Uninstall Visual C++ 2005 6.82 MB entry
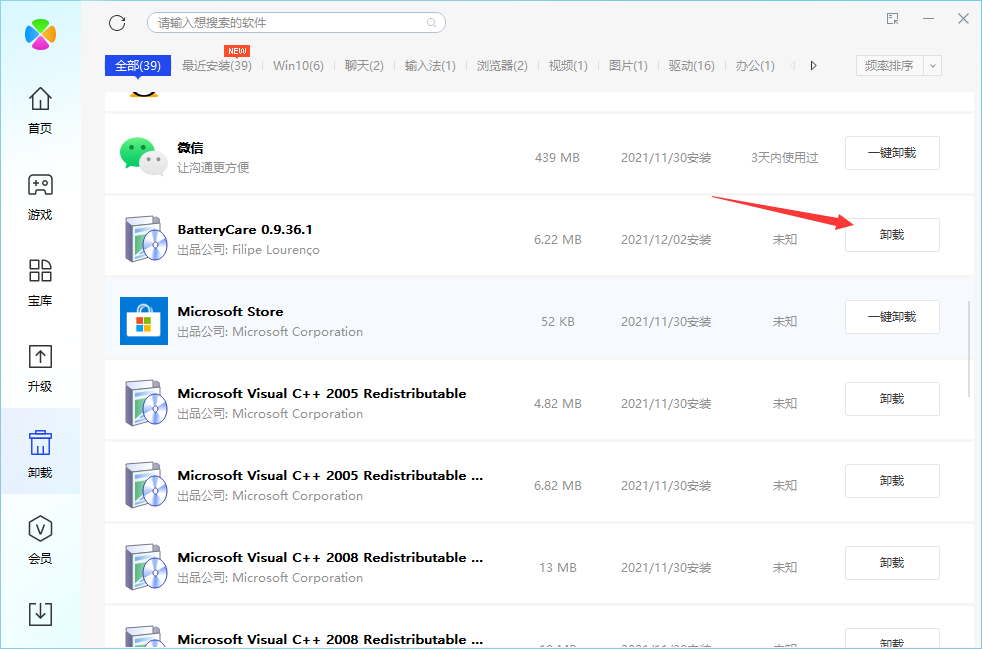Viewport: 982px width, 649px height. click(x=892, y=481)
